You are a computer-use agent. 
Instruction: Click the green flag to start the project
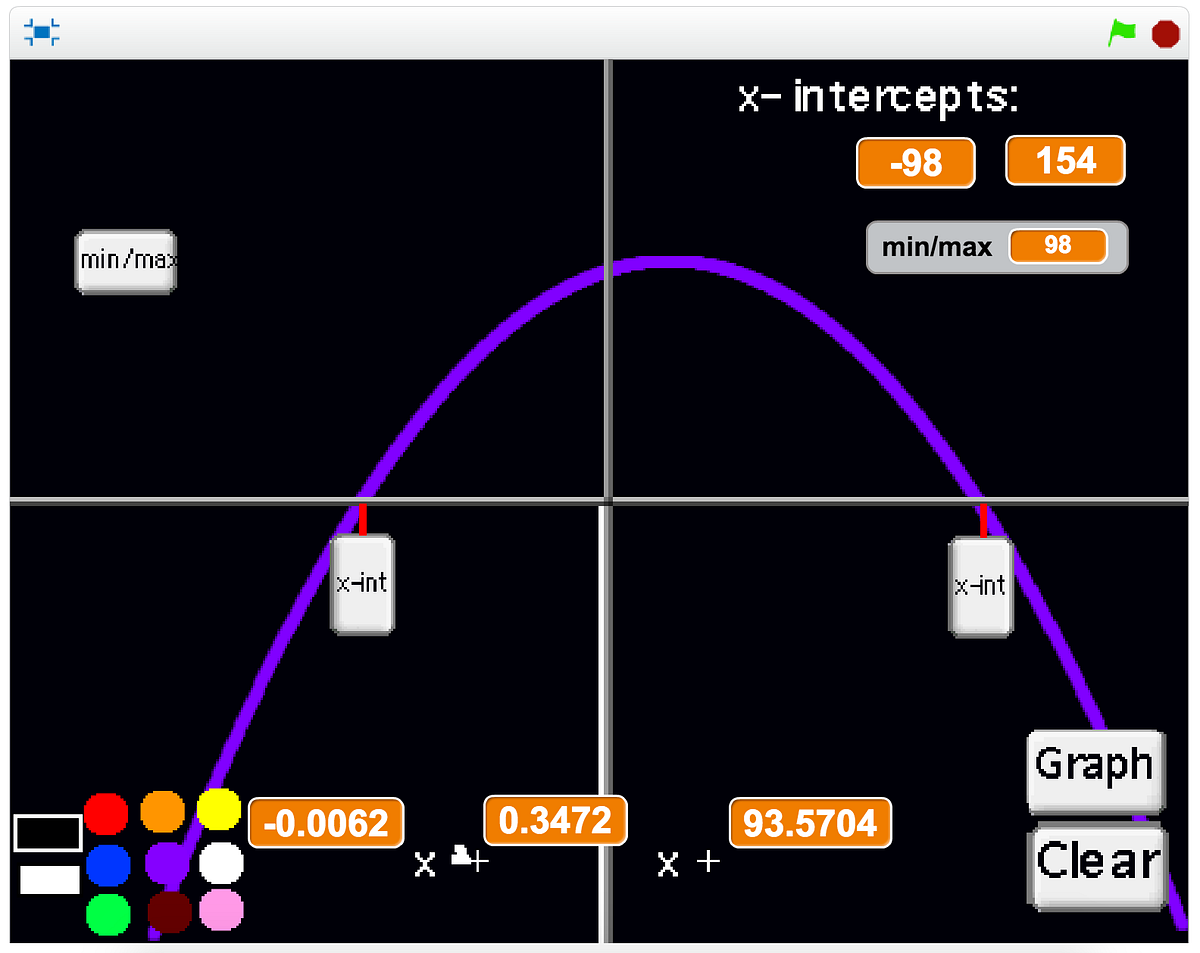point(1121,32)
